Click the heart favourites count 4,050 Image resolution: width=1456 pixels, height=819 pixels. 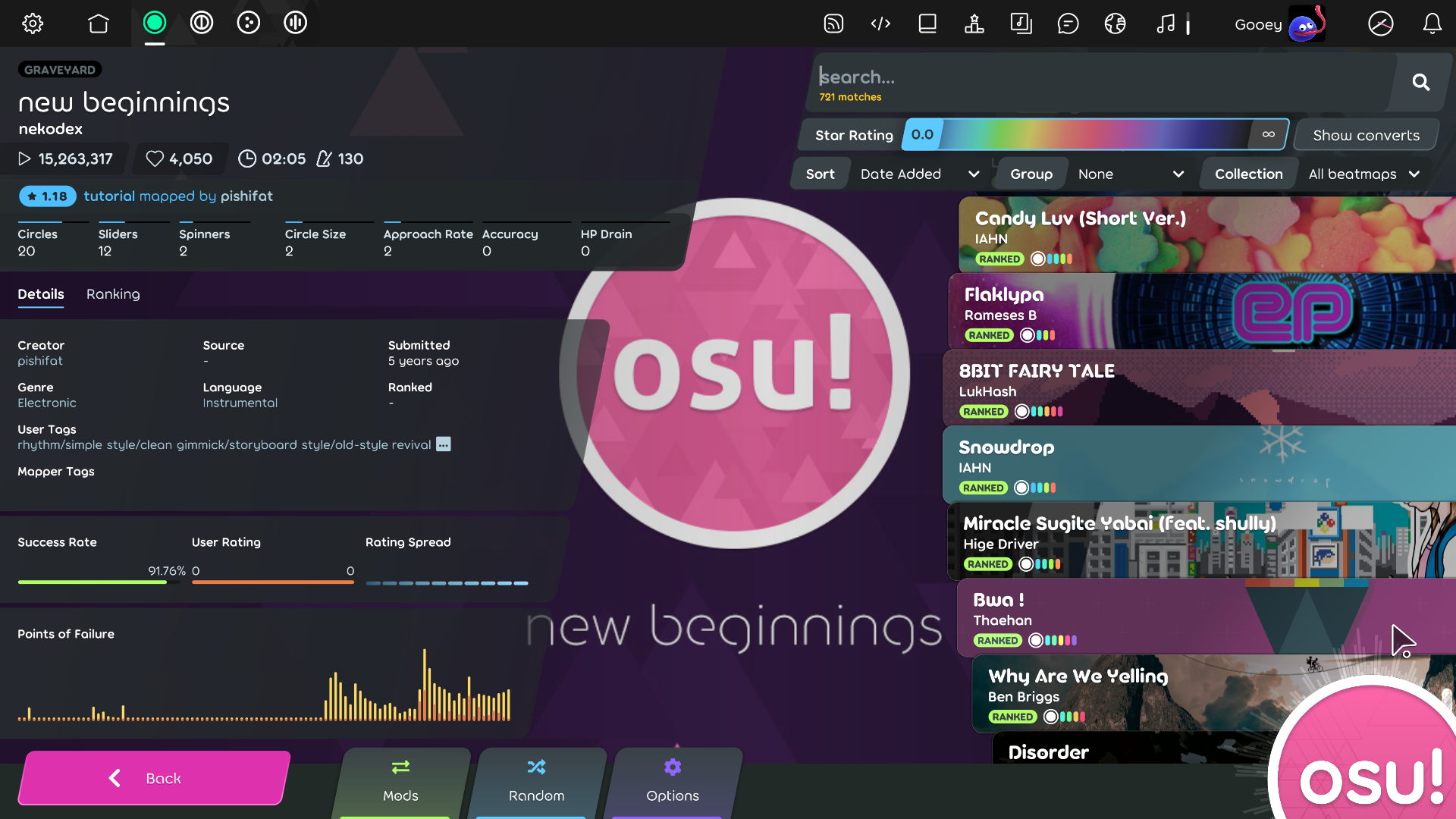point(180,158)
